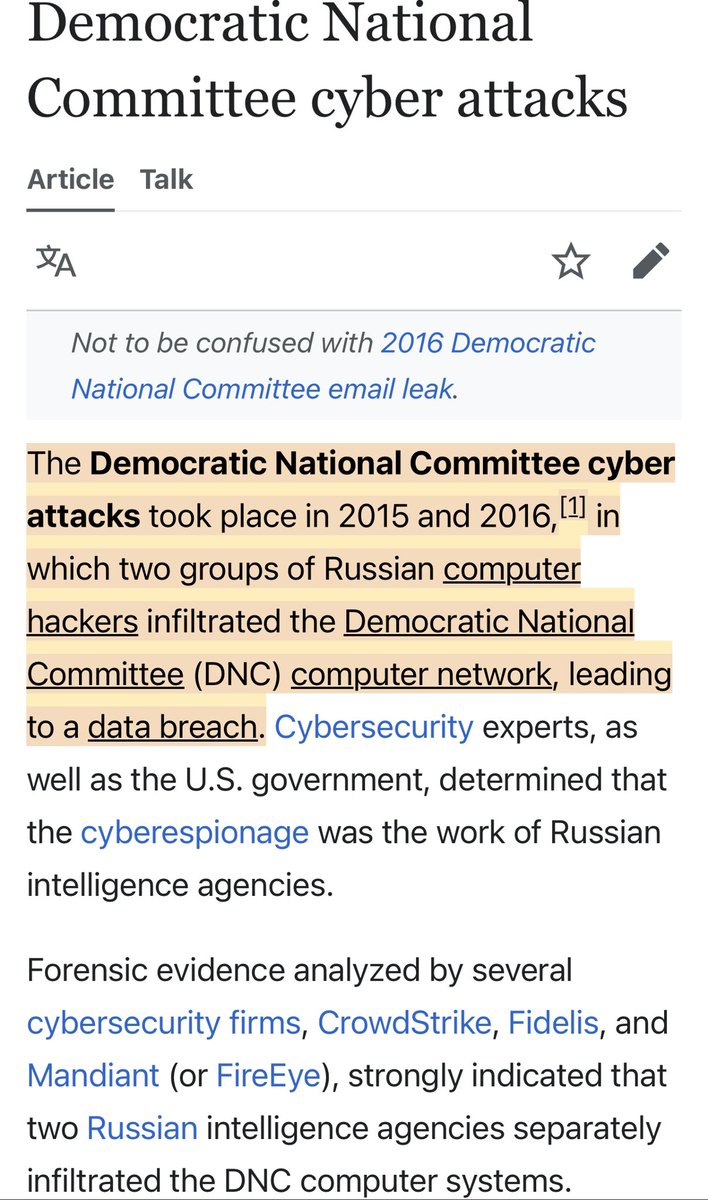Click the computer network link
Viewport: 708px width, 1200px height.
click(x=420, y=674)
